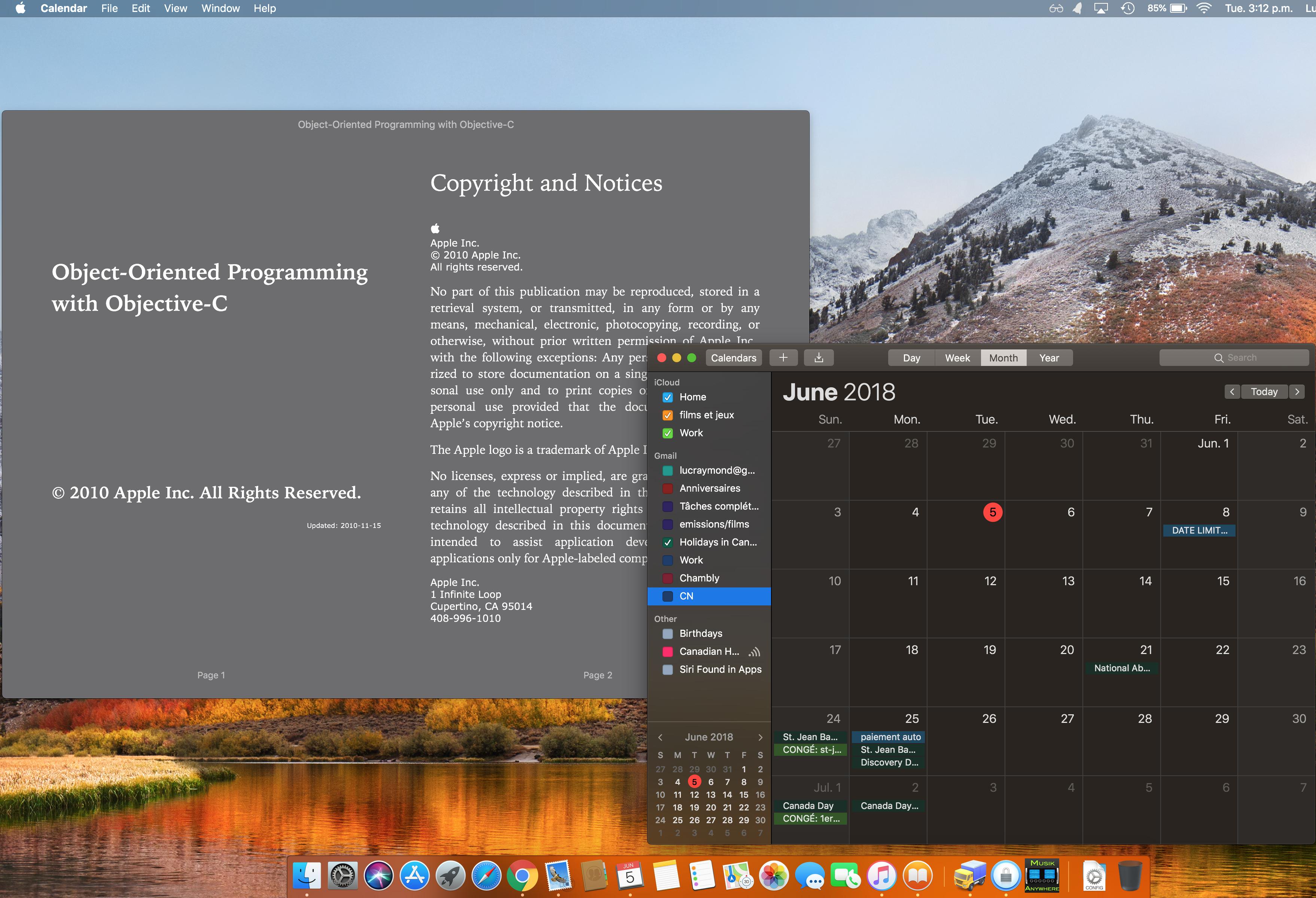Toggle the films et jeux calendar
The image size is (1316, 898).
(x=668, y=415)
